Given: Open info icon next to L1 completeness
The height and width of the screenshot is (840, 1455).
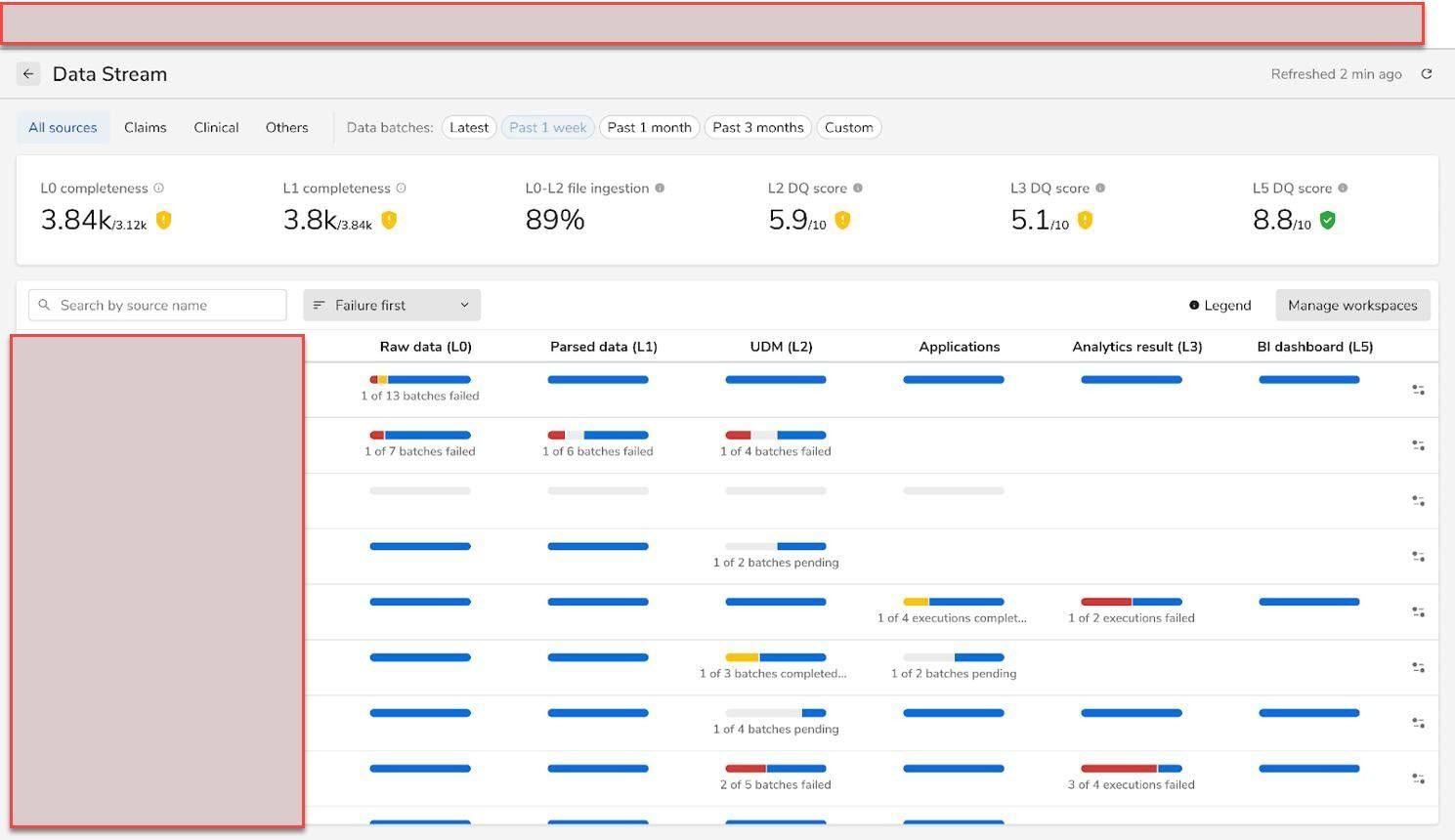Looking at the screenshot, I should tap(401, 189).
